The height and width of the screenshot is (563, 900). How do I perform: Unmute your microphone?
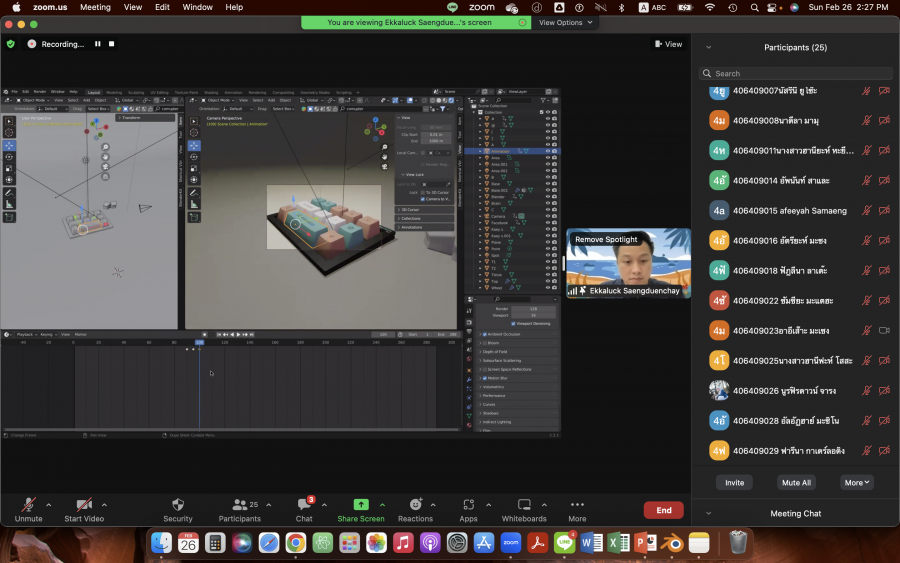pos(28,506)
